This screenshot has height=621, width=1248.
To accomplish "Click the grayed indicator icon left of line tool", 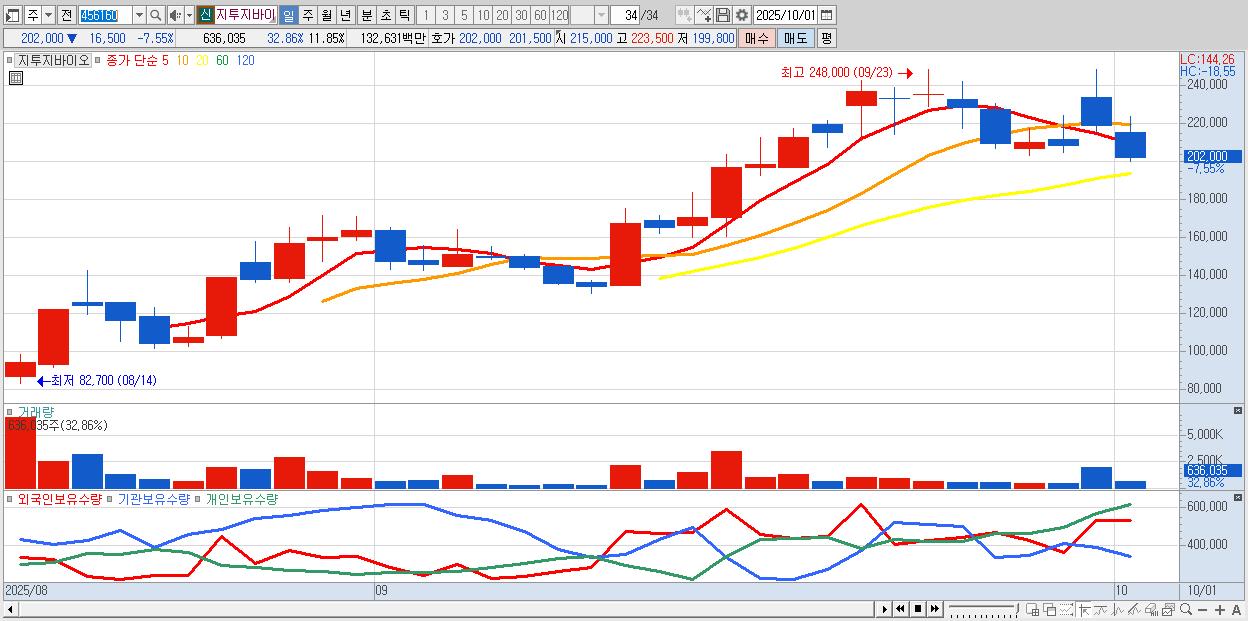I will click(x=684, y=15).
